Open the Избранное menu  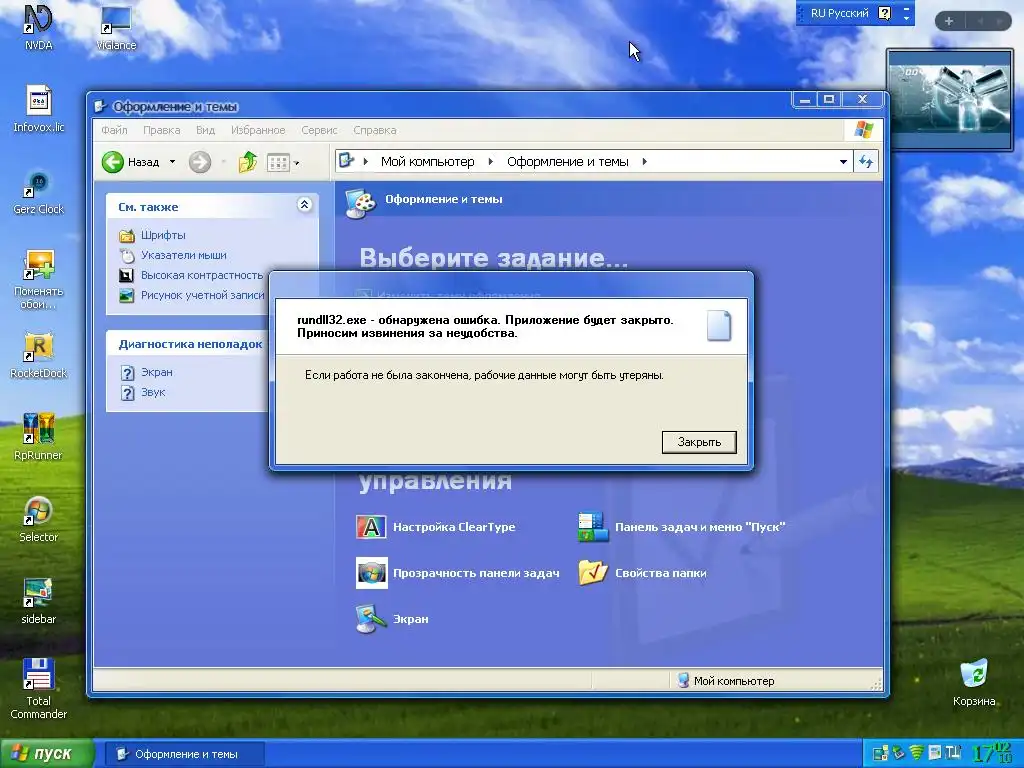258,130
